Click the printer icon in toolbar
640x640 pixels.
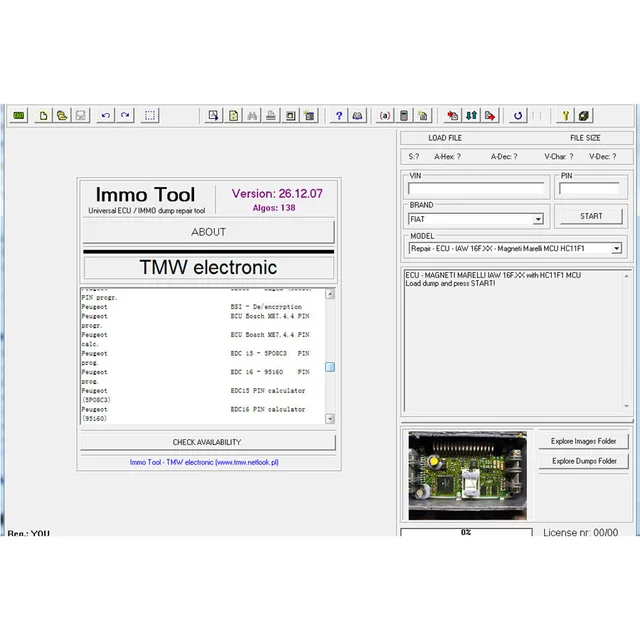tap(271, 116)
